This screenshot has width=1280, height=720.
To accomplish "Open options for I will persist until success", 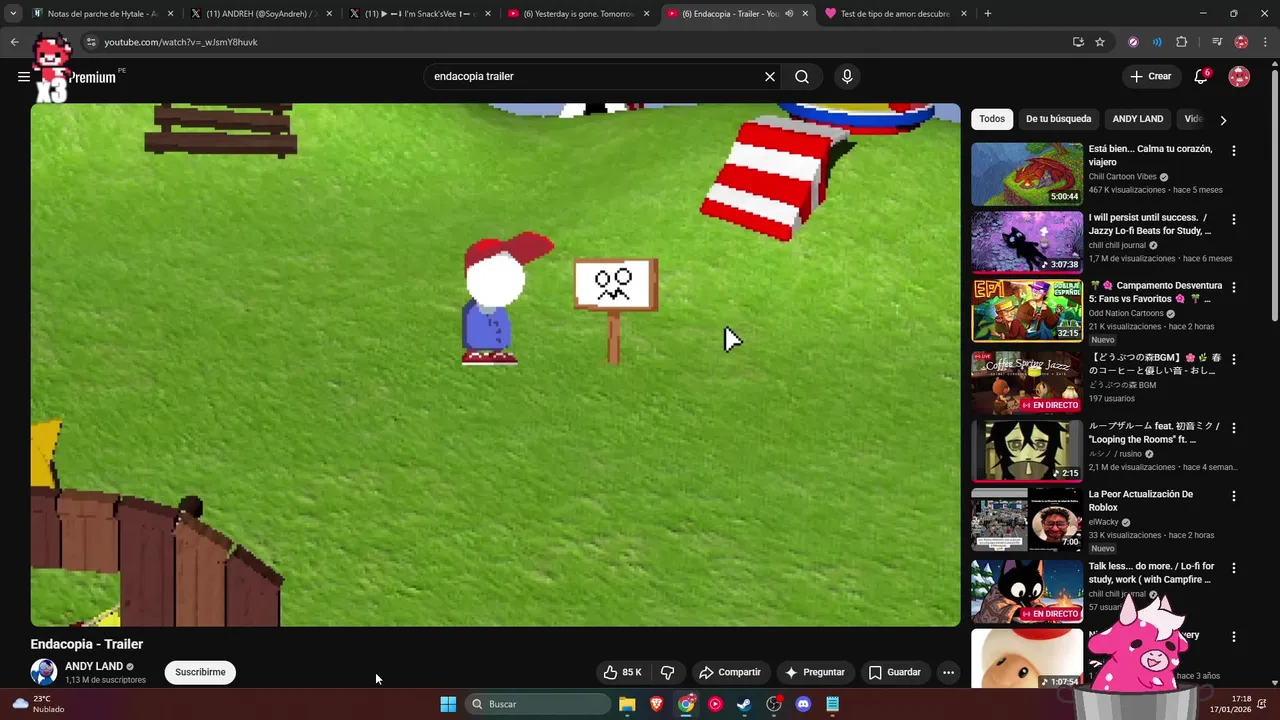I will [x=1233, y=219].
